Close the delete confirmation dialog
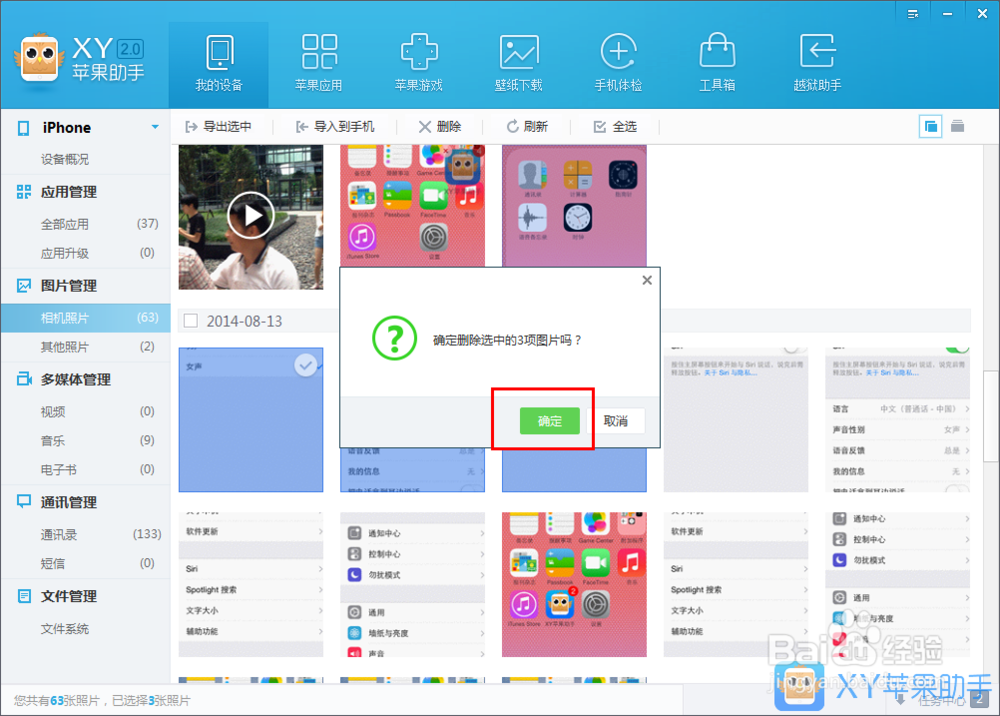The width and height of the screenshot is (1000, 716). tap(647, 280)
